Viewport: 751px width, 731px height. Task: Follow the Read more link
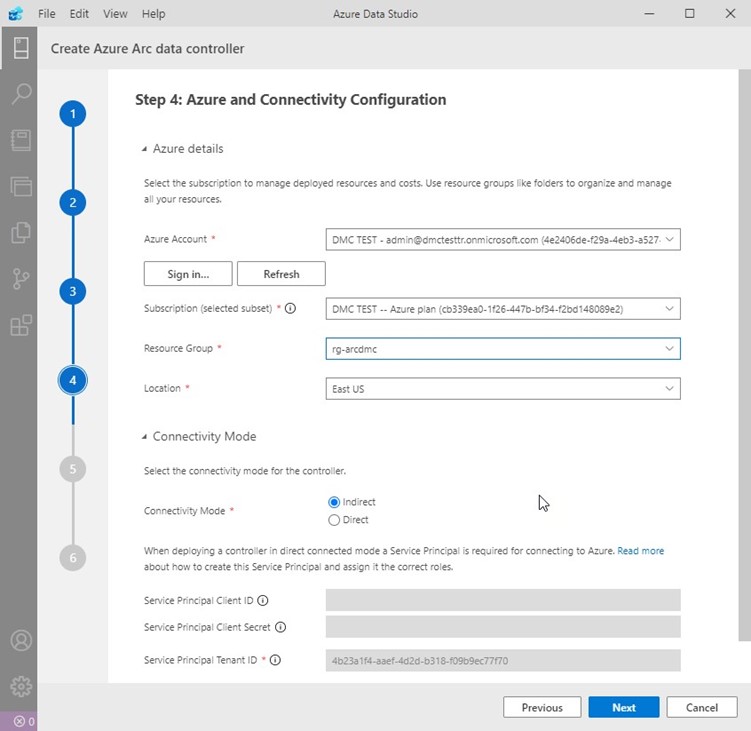[640, 551]
